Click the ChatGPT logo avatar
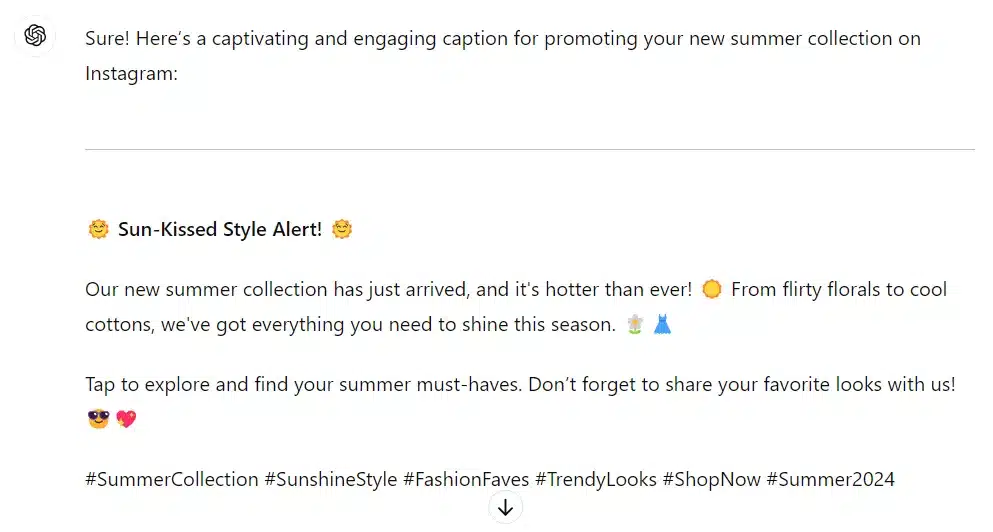 [35, 36]
